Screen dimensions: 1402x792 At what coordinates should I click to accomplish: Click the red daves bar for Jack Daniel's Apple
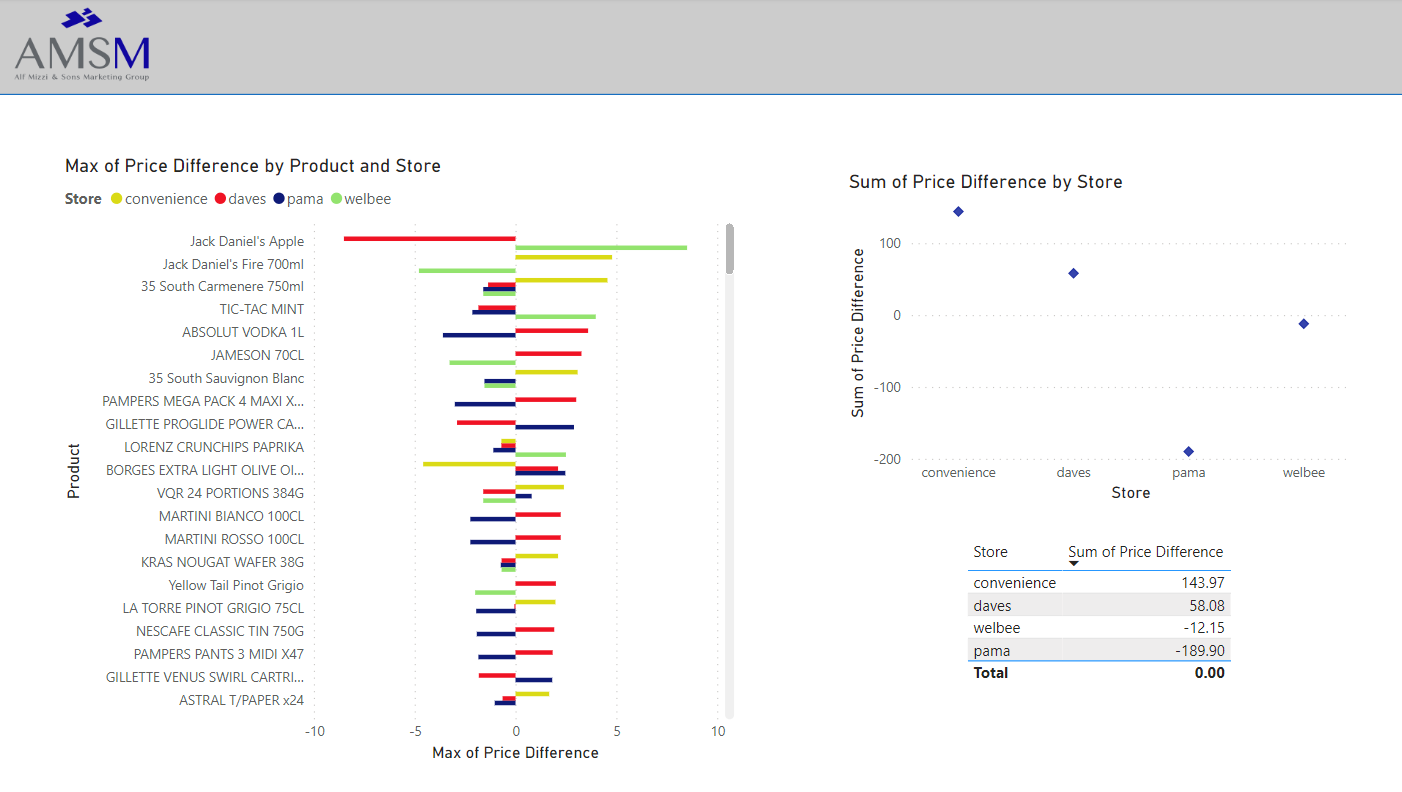pos(429,238)
